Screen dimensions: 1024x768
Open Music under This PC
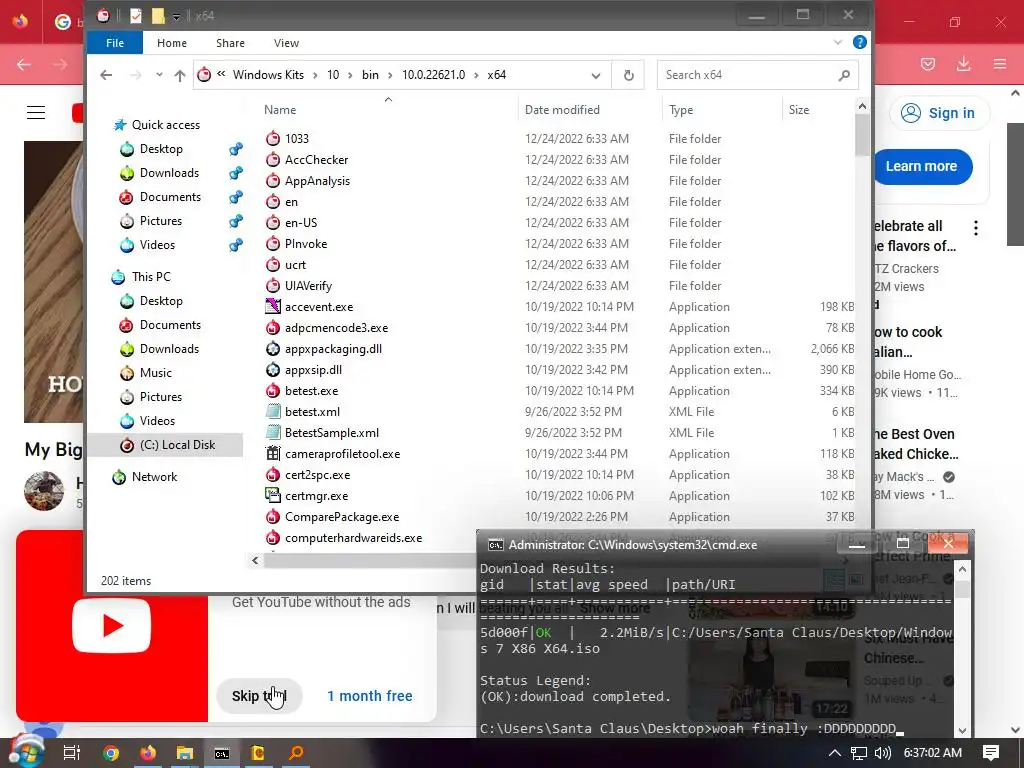coord(155,373)
